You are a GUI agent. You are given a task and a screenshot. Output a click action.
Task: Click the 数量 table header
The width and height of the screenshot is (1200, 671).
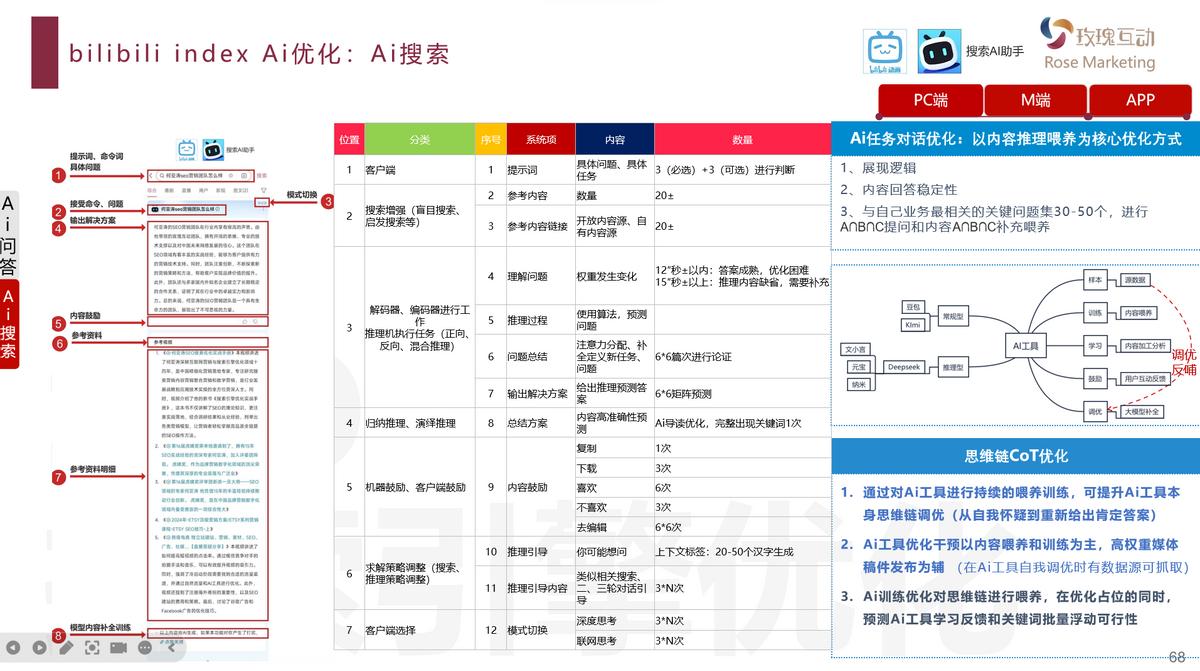742,139
